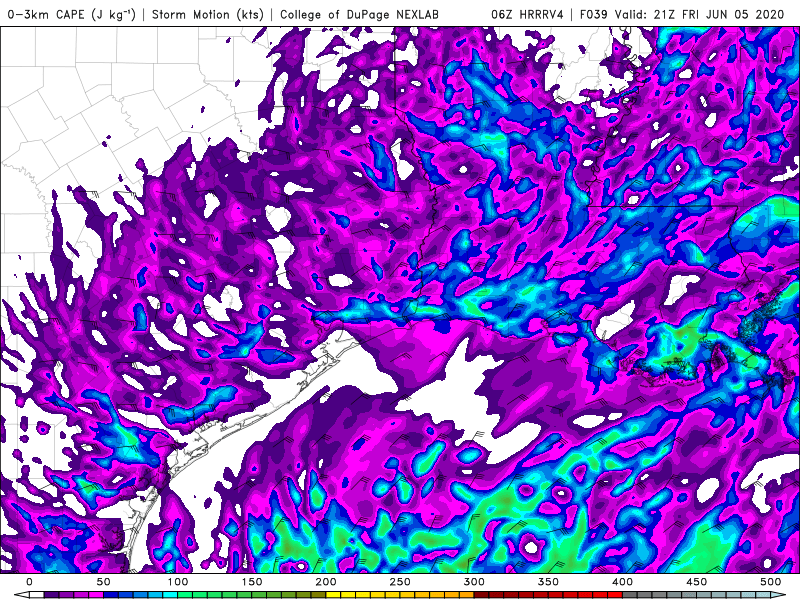
Task: Click the "Storm Motion (kts)" header label
Action: pos(208,14)
